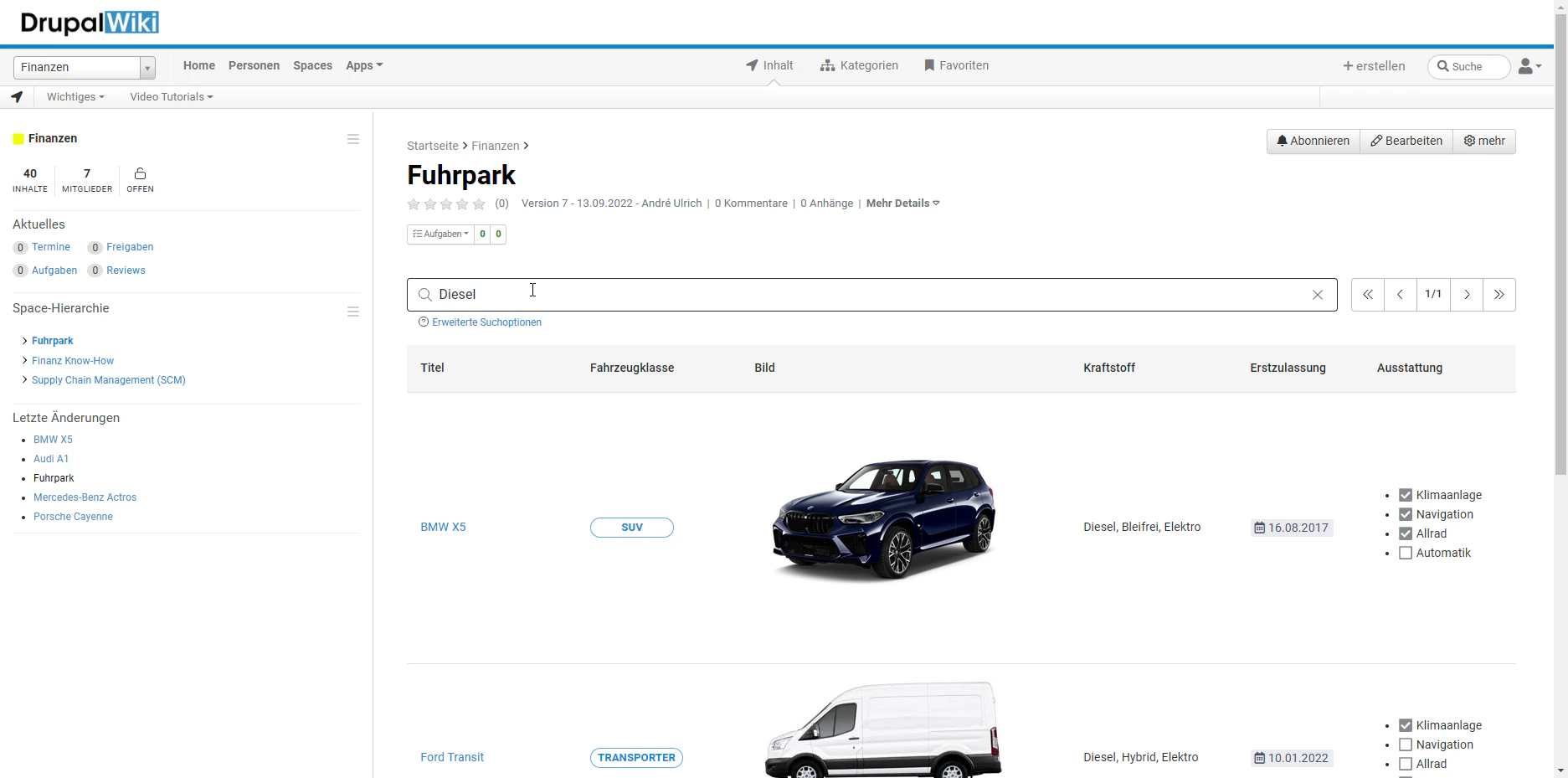Clear the search field using the X icon
This screenshot has height=778, width=1568.
click(x=1317, y=295)
